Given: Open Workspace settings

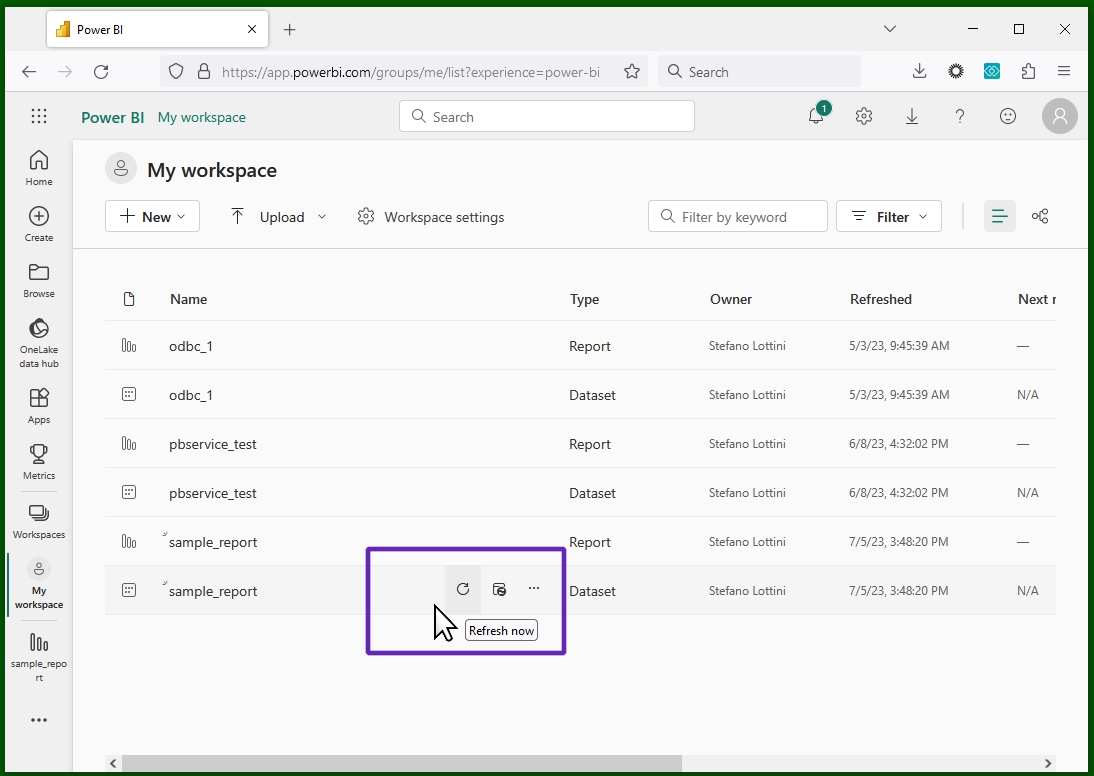Looking at the screenshot, I should (430, 216).
